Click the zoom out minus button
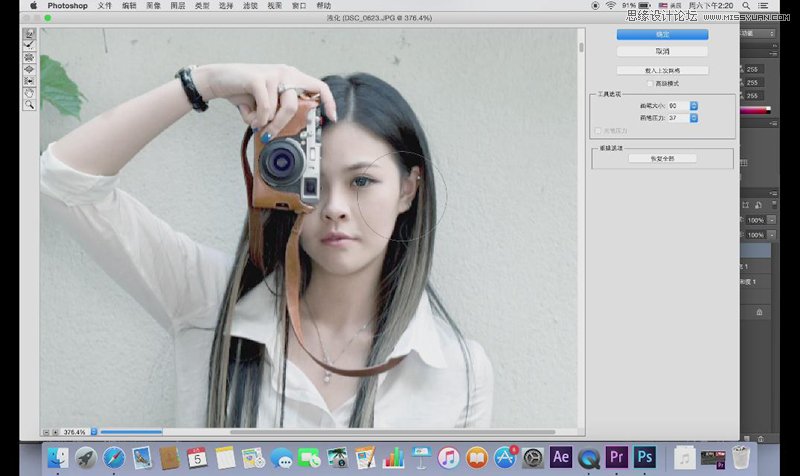Viewport: 800px width, 476px height. coord(46,432)
